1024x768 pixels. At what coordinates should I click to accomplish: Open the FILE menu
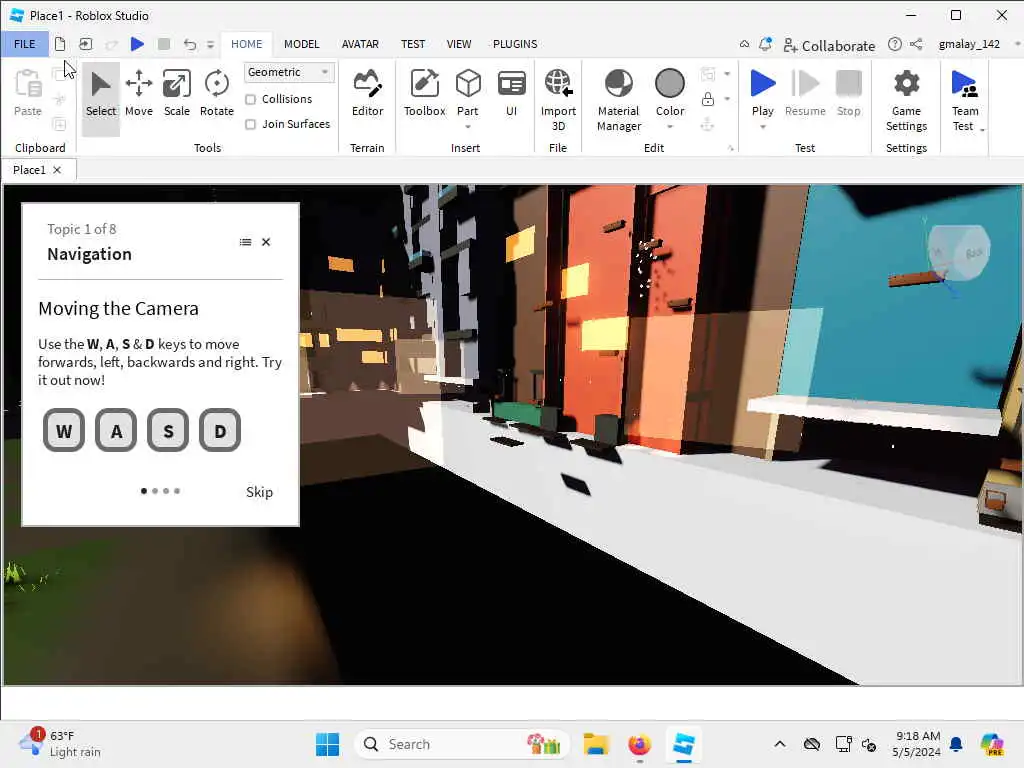point(25,44)
